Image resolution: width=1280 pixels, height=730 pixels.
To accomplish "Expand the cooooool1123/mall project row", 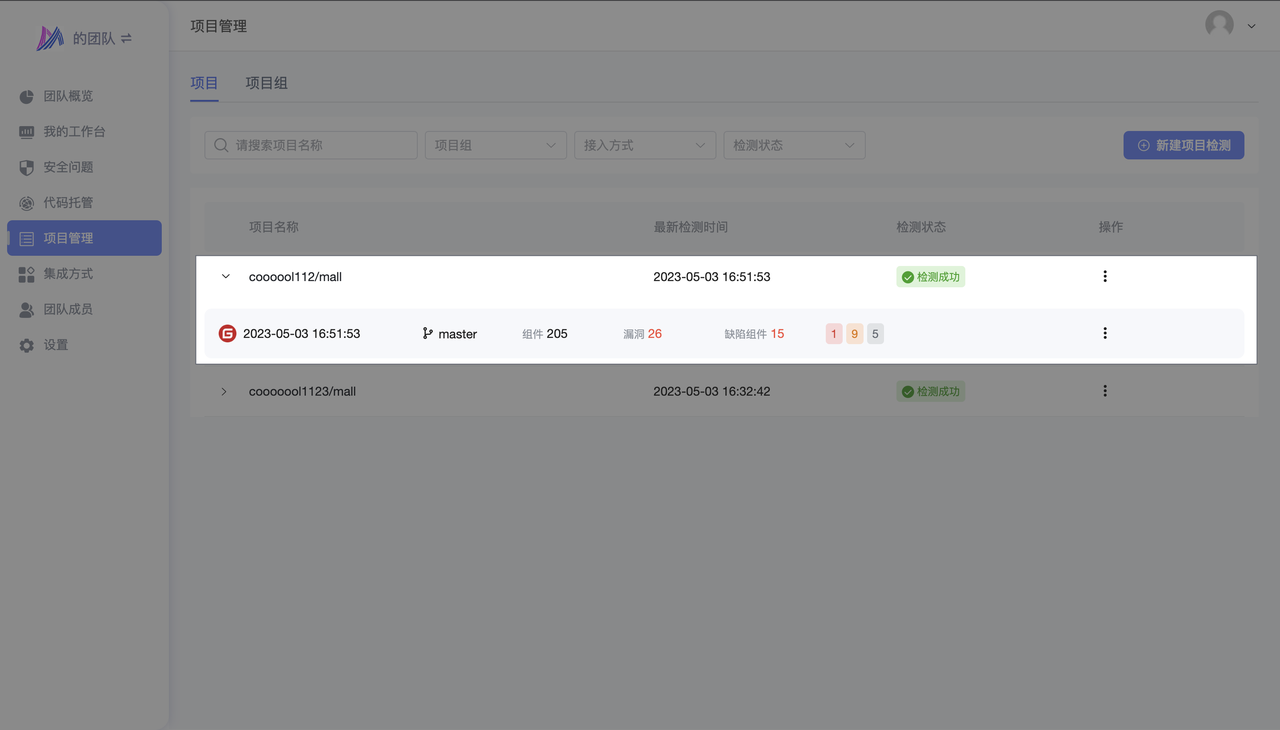I will [224, 392].
